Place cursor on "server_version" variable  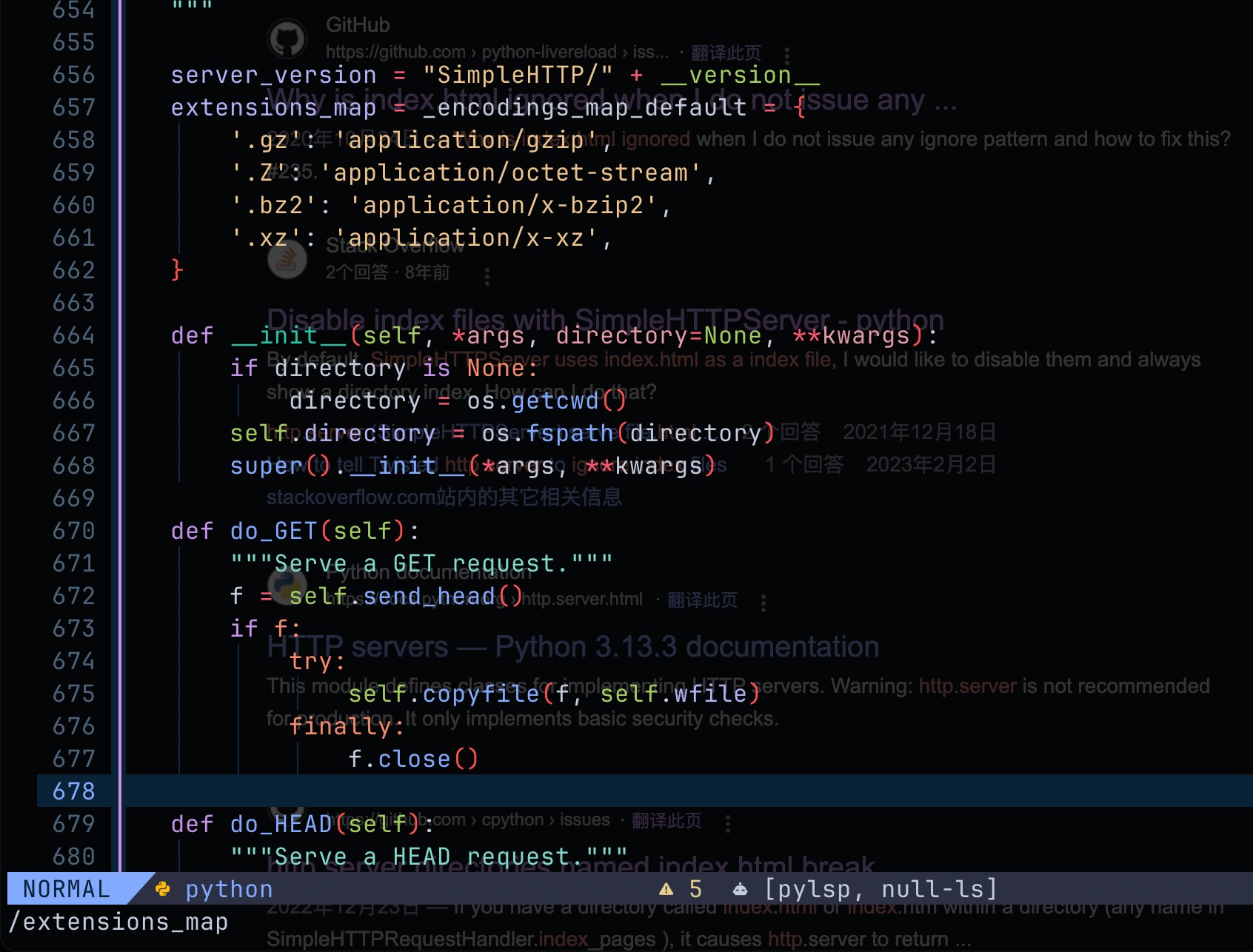[274, 75]
